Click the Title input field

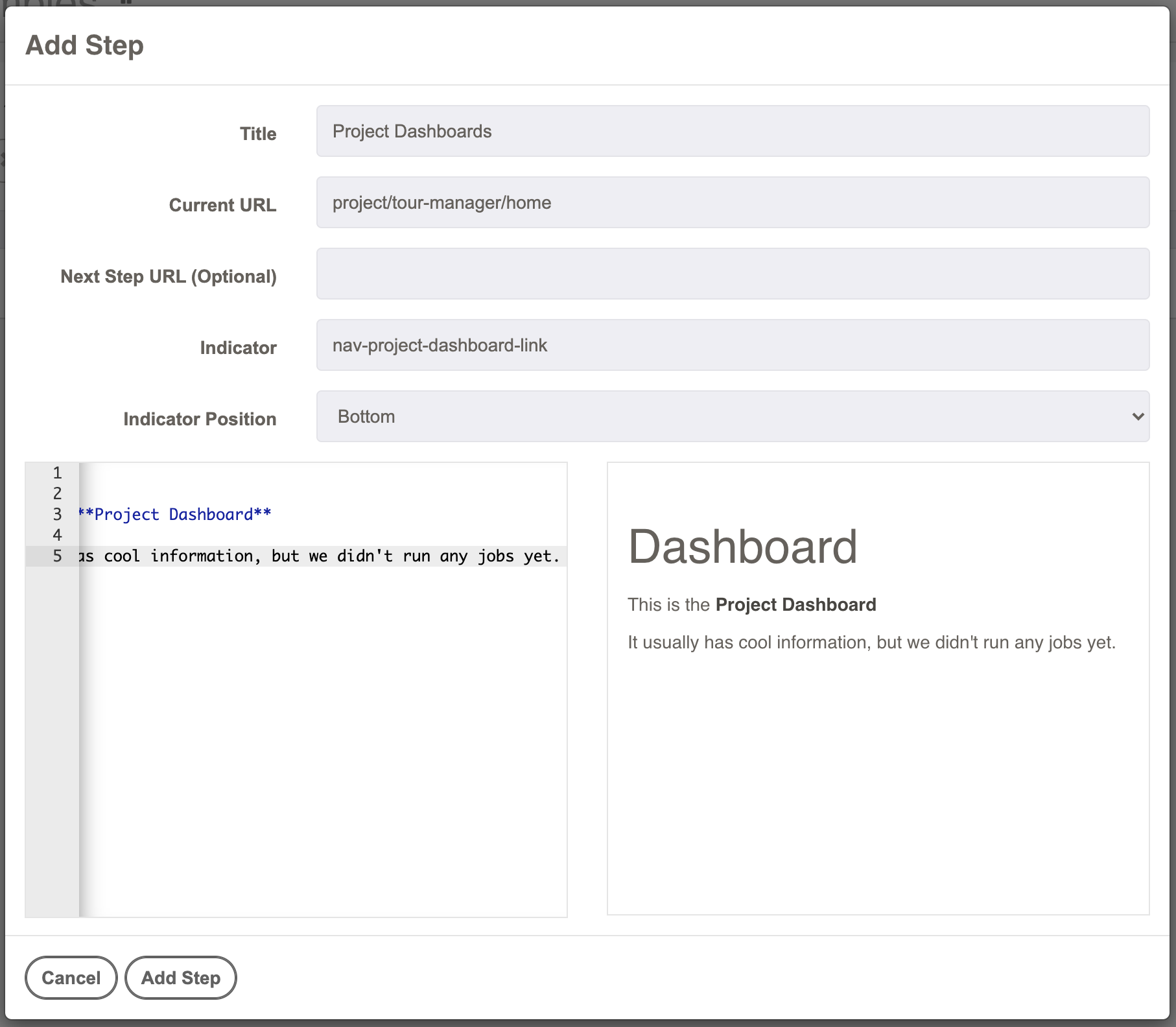[x=733, y=131]
